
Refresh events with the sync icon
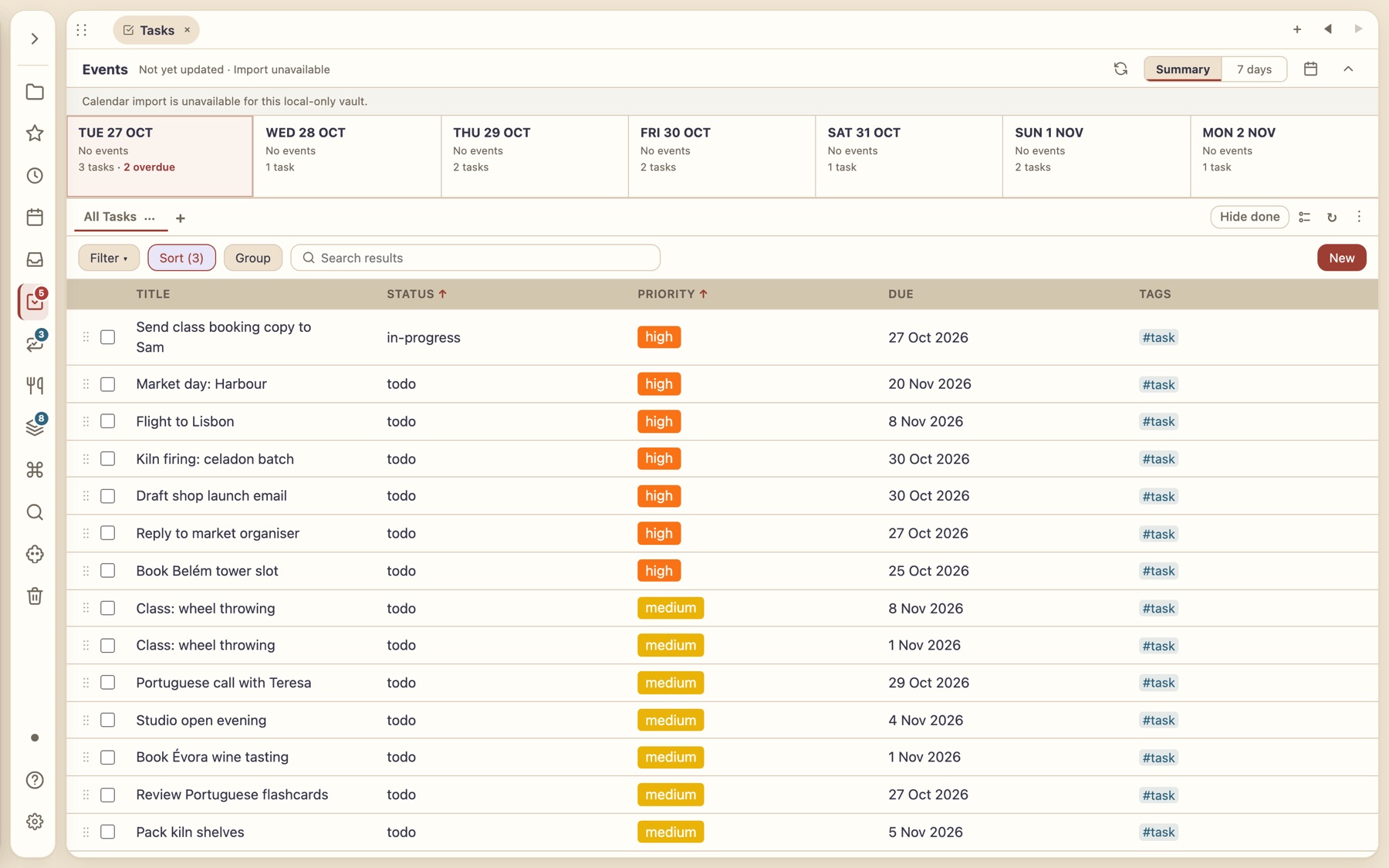pos(1120,69)
